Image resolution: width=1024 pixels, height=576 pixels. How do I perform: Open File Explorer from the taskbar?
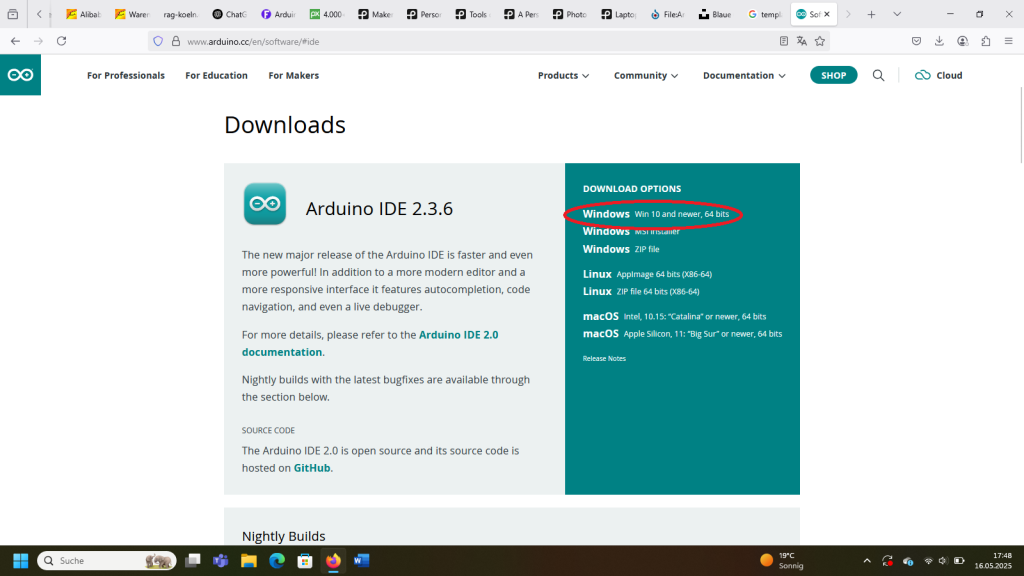point(249,561)
